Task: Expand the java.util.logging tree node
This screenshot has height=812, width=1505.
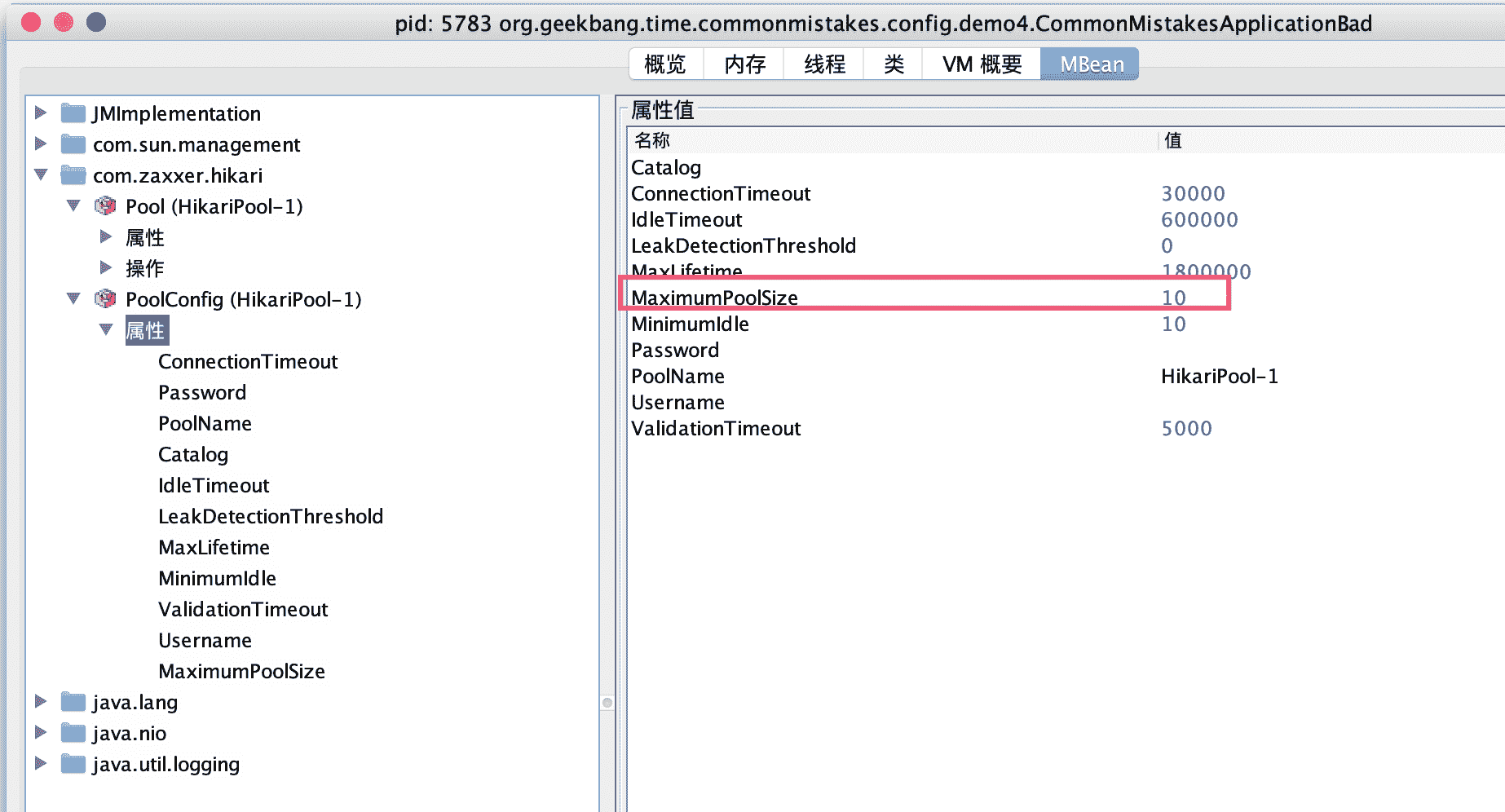Action: (41, 763)
